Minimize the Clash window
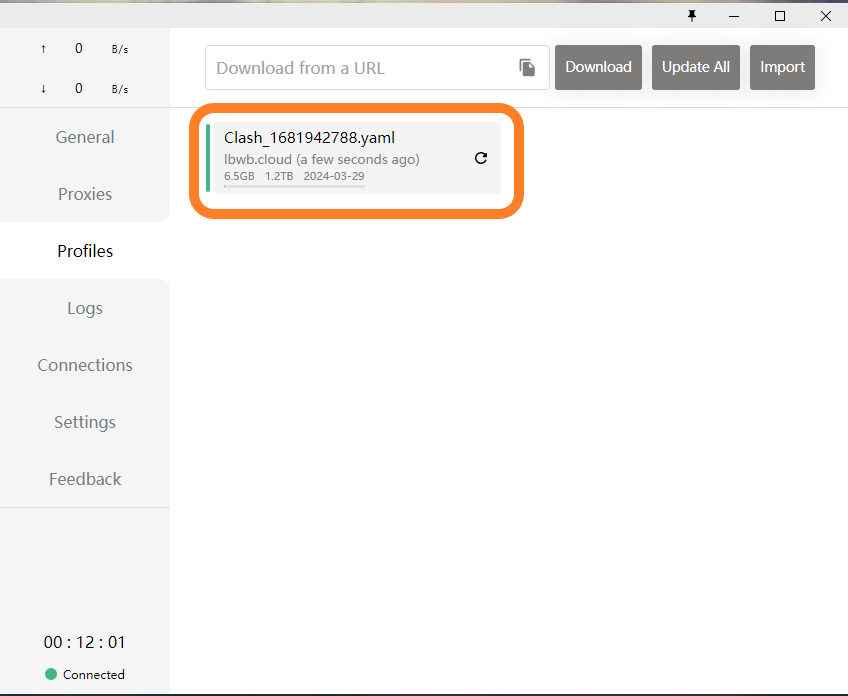 point(734,16)
